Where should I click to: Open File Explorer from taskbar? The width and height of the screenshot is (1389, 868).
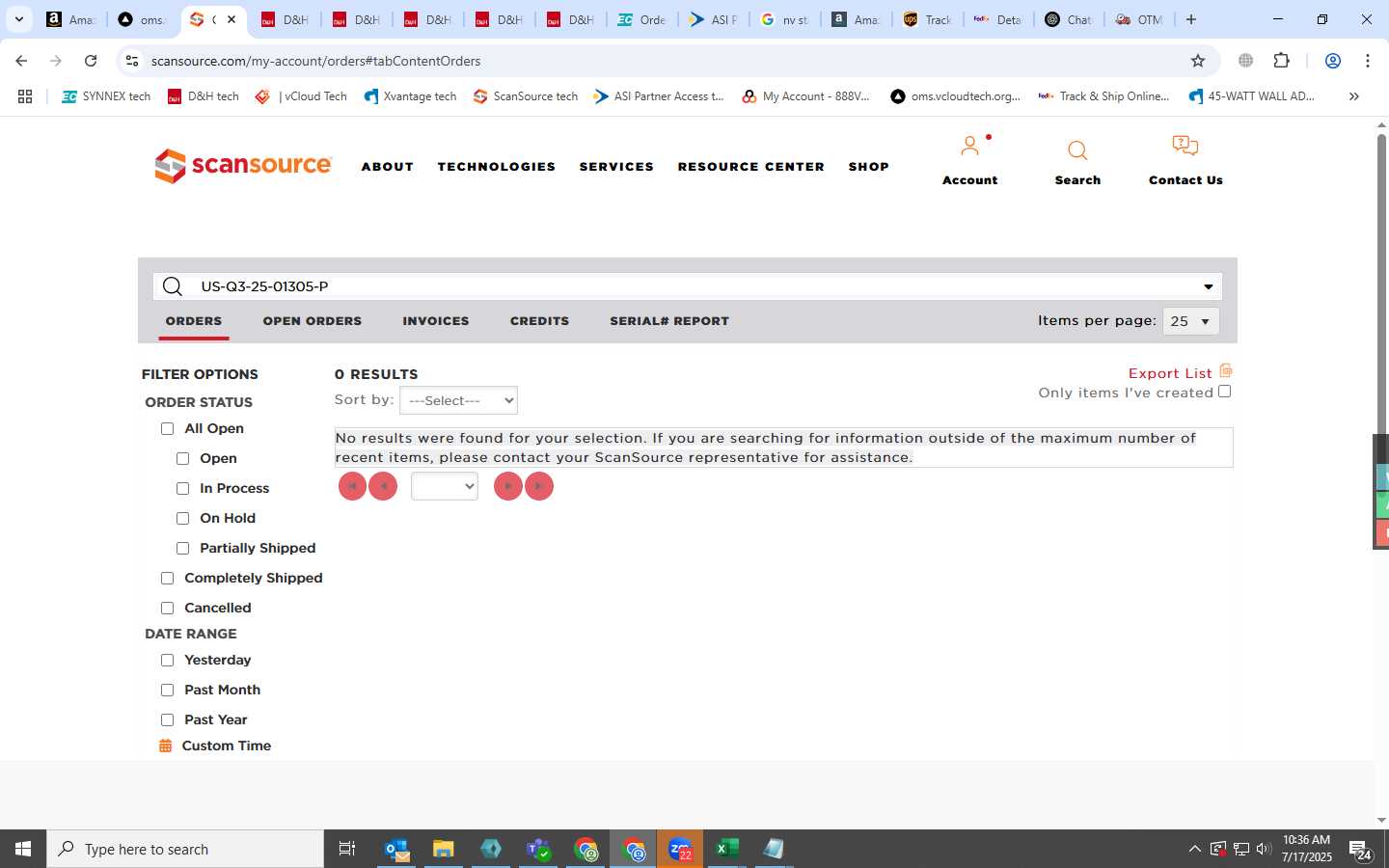tap(443, 849)
